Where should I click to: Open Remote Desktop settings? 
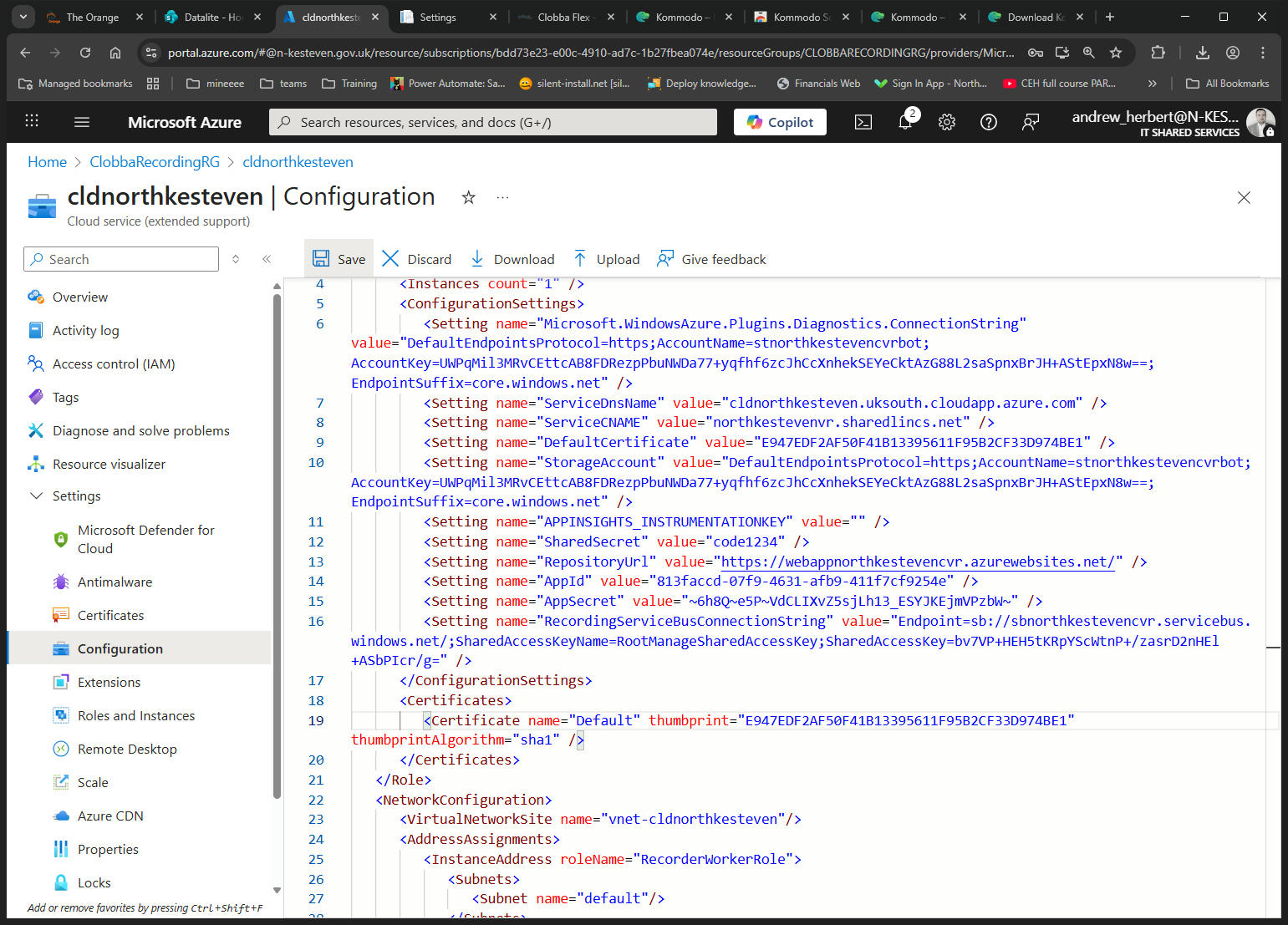click(127, 749)
